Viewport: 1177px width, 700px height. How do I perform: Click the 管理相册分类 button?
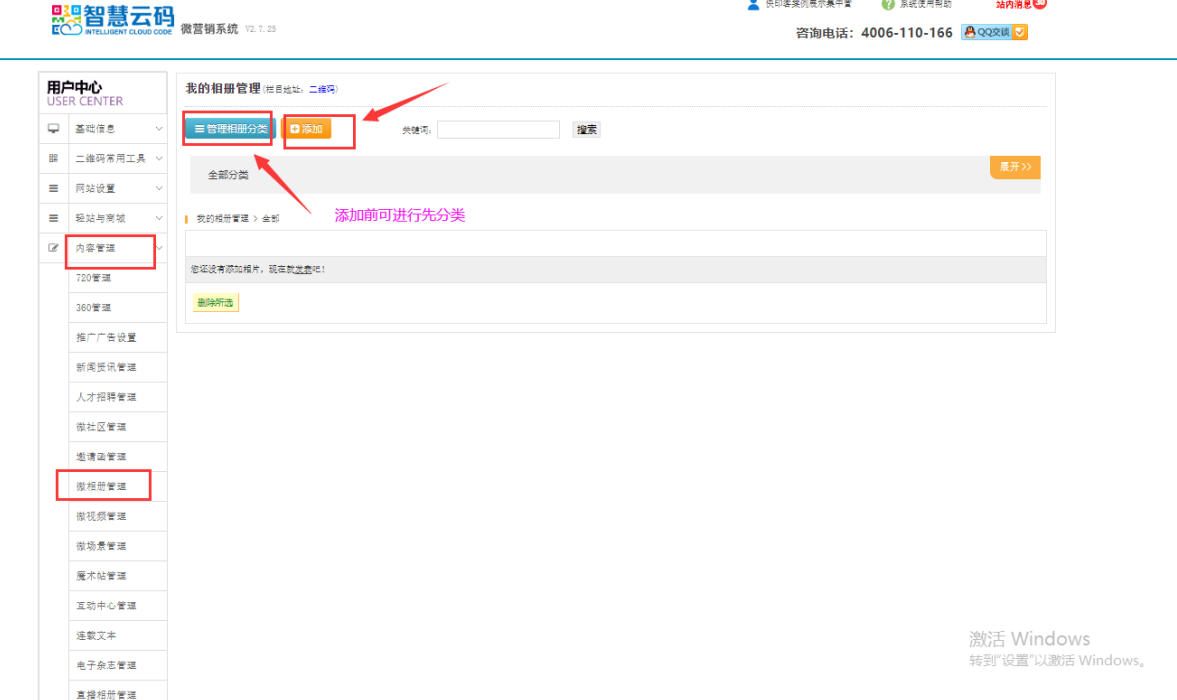point(230,129)
